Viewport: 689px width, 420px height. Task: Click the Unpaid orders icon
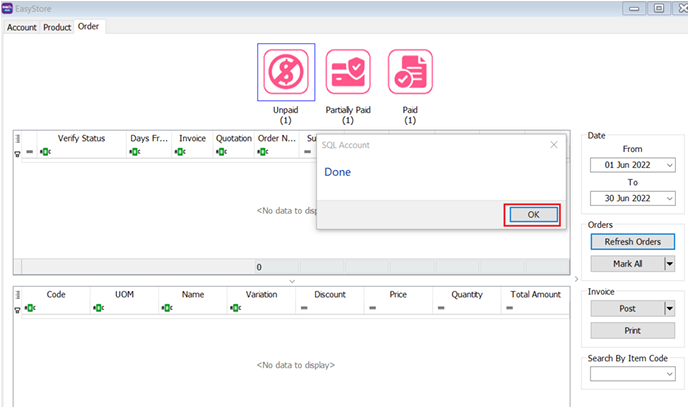[x=286, y=72]
